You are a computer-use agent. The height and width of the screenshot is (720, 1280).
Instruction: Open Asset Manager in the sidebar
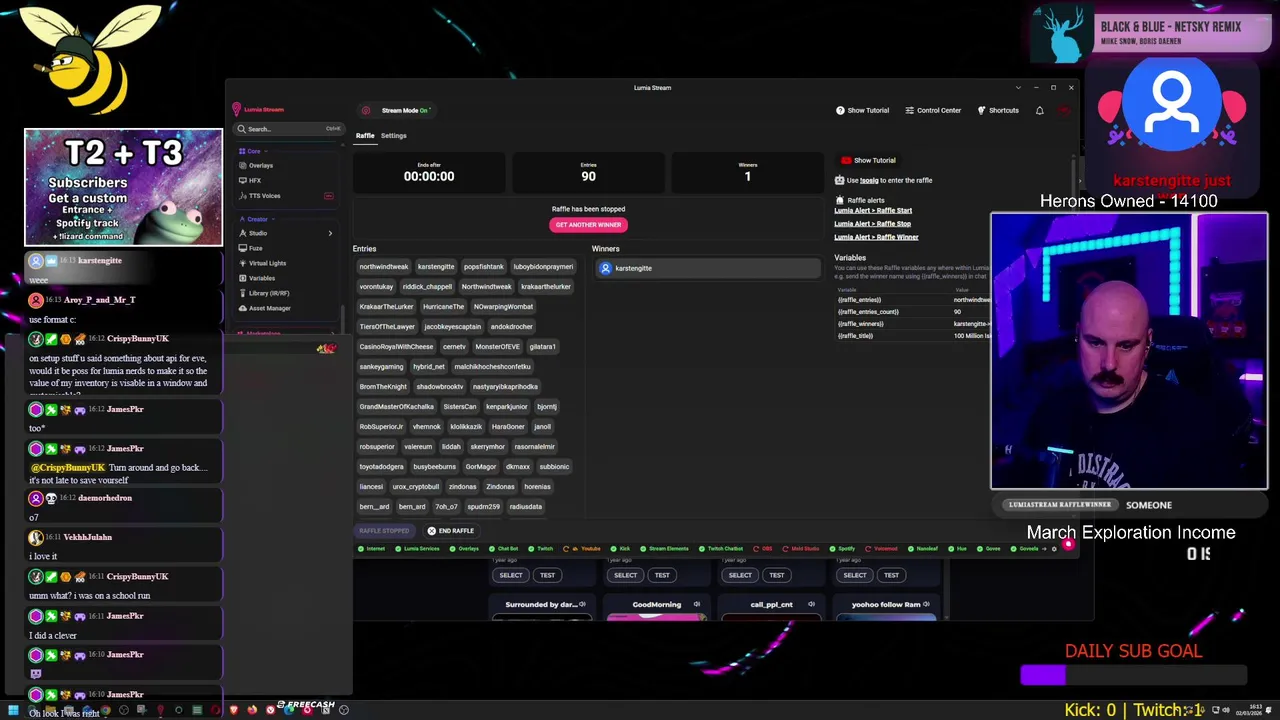(264, 308)
